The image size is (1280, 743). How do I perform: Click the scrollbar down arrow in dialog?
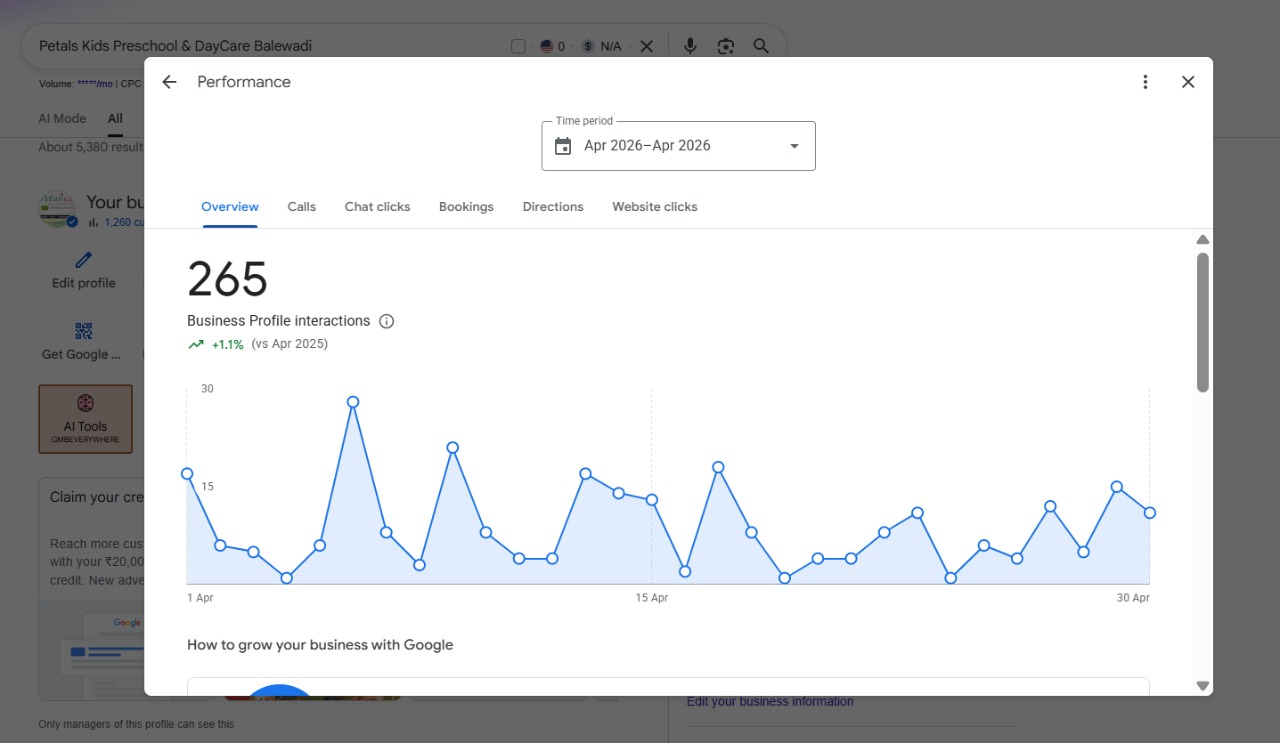point(1203,686)
